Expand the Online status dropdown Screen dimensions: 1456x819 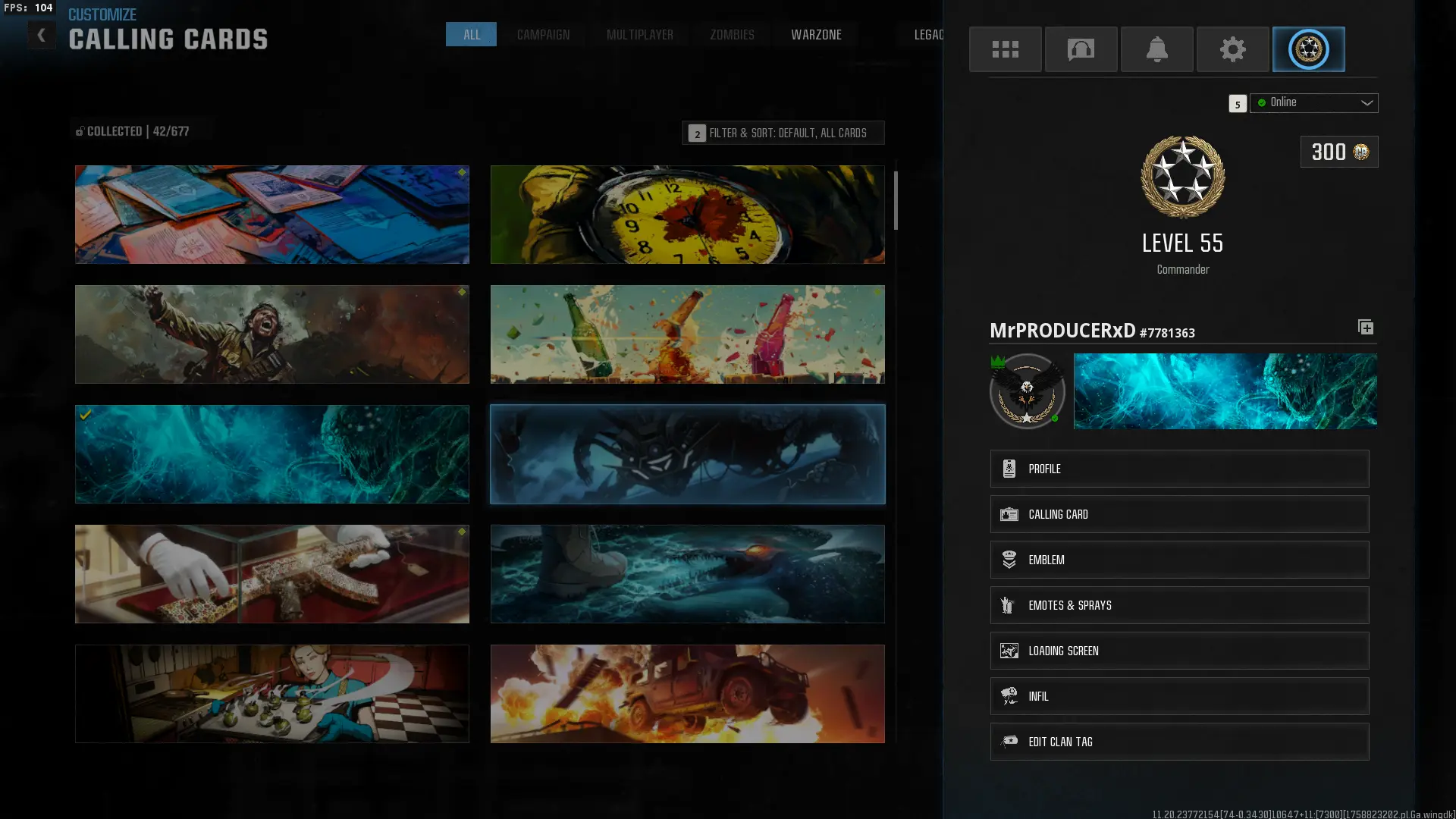pyautogui.click(x=1313, y=103)
